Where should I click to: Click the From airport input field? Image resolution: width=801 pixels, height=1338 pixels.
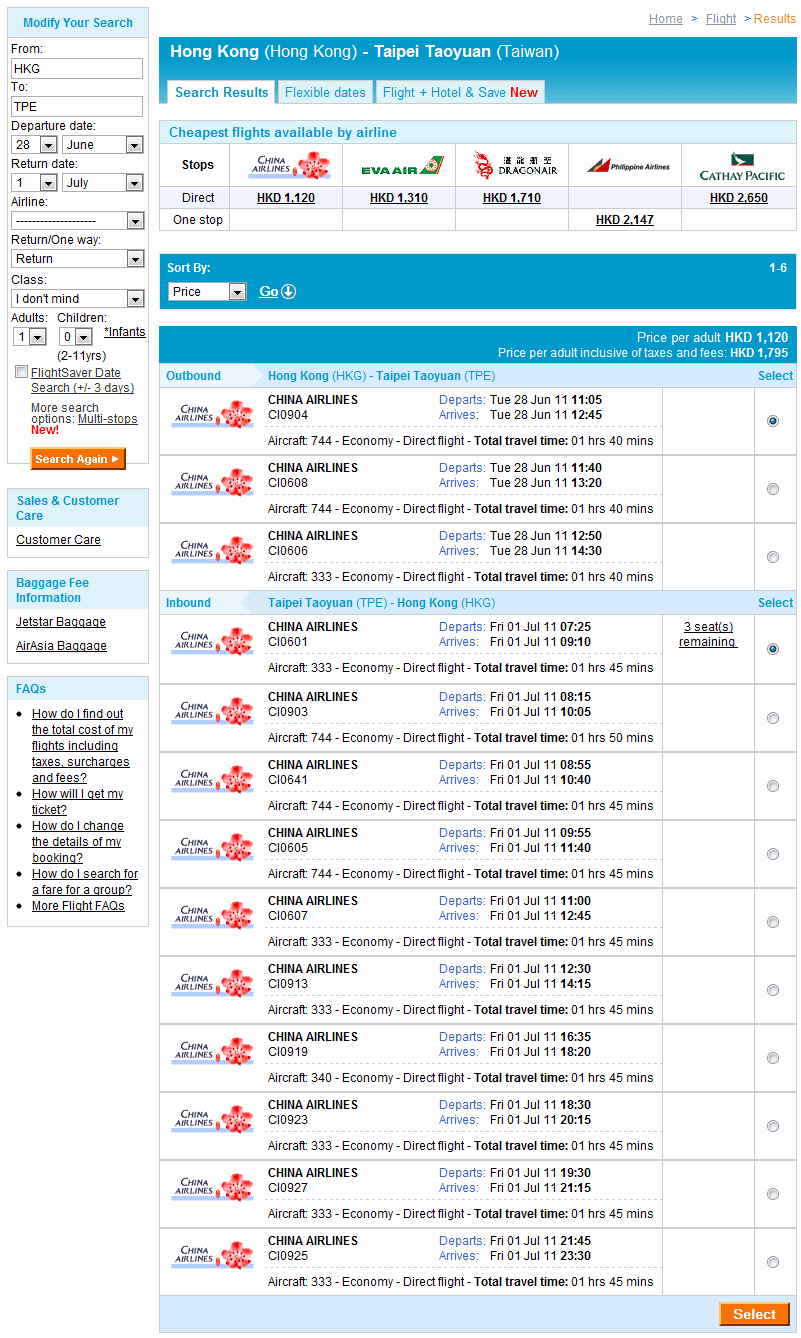(77, 69)
